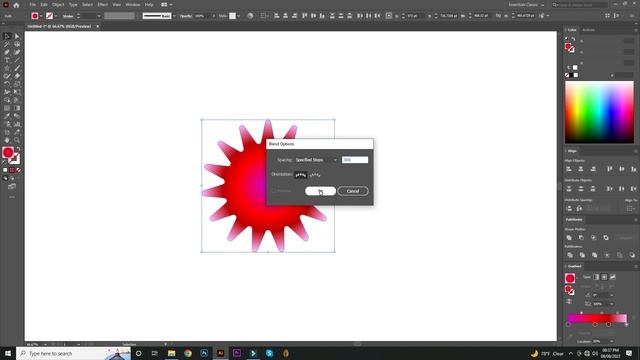Click the Exclude shape mode icon
This screenshot has width=640, height=360.
606,238
